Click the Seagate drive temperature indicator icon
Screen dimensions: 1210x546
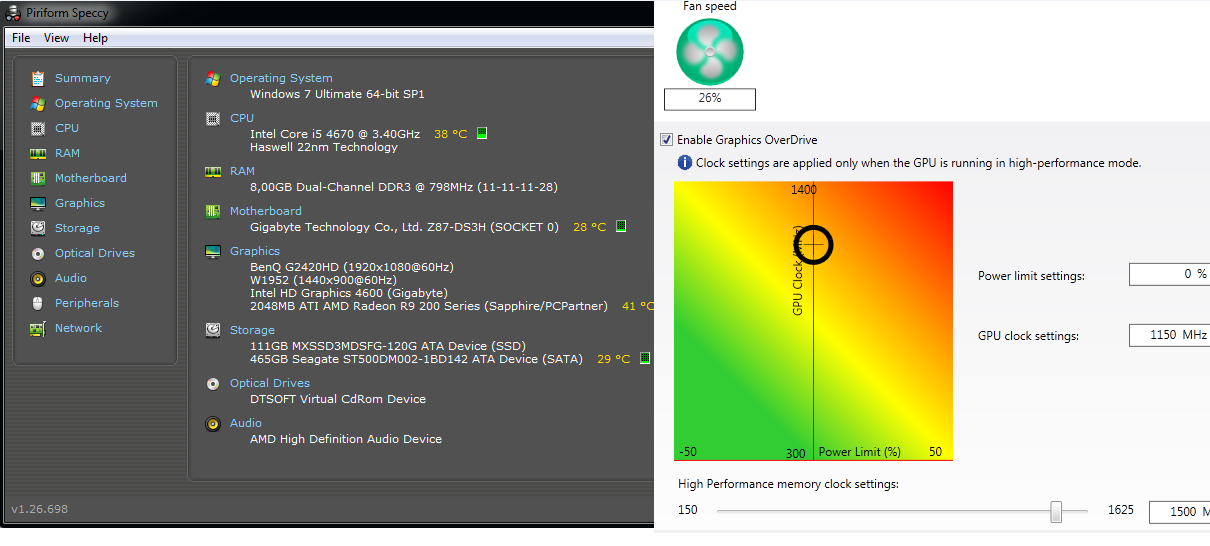[x=645, y=358]
